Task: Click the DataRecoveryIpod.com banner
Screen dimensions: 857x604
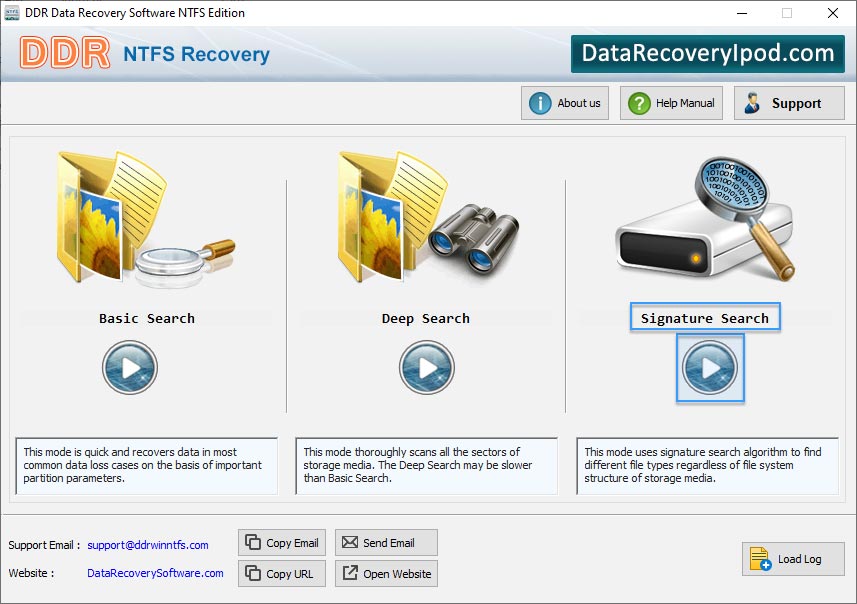Action: click(x=708, y=54)
